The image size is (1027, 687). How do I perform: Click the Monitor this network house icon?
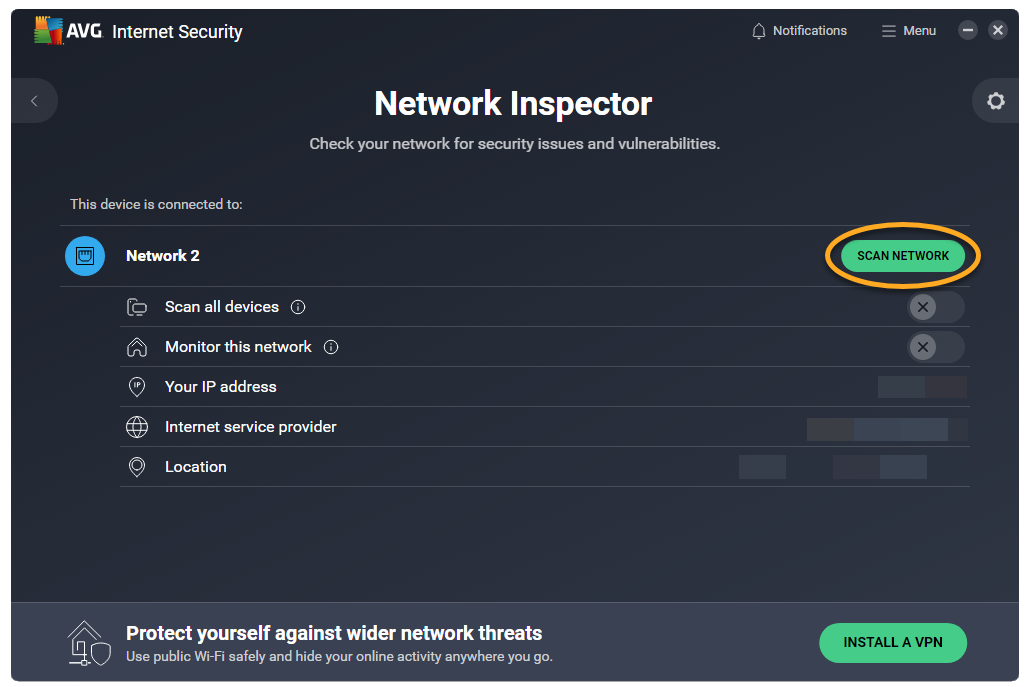pyautogui.click(x=137, y=347)
